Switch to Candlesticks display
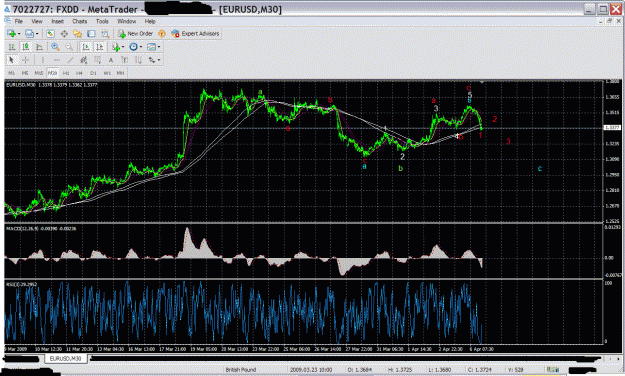Image resolution: width=625 pixels, height=376 pixels. pyautogui.click(x=26, y=47)
